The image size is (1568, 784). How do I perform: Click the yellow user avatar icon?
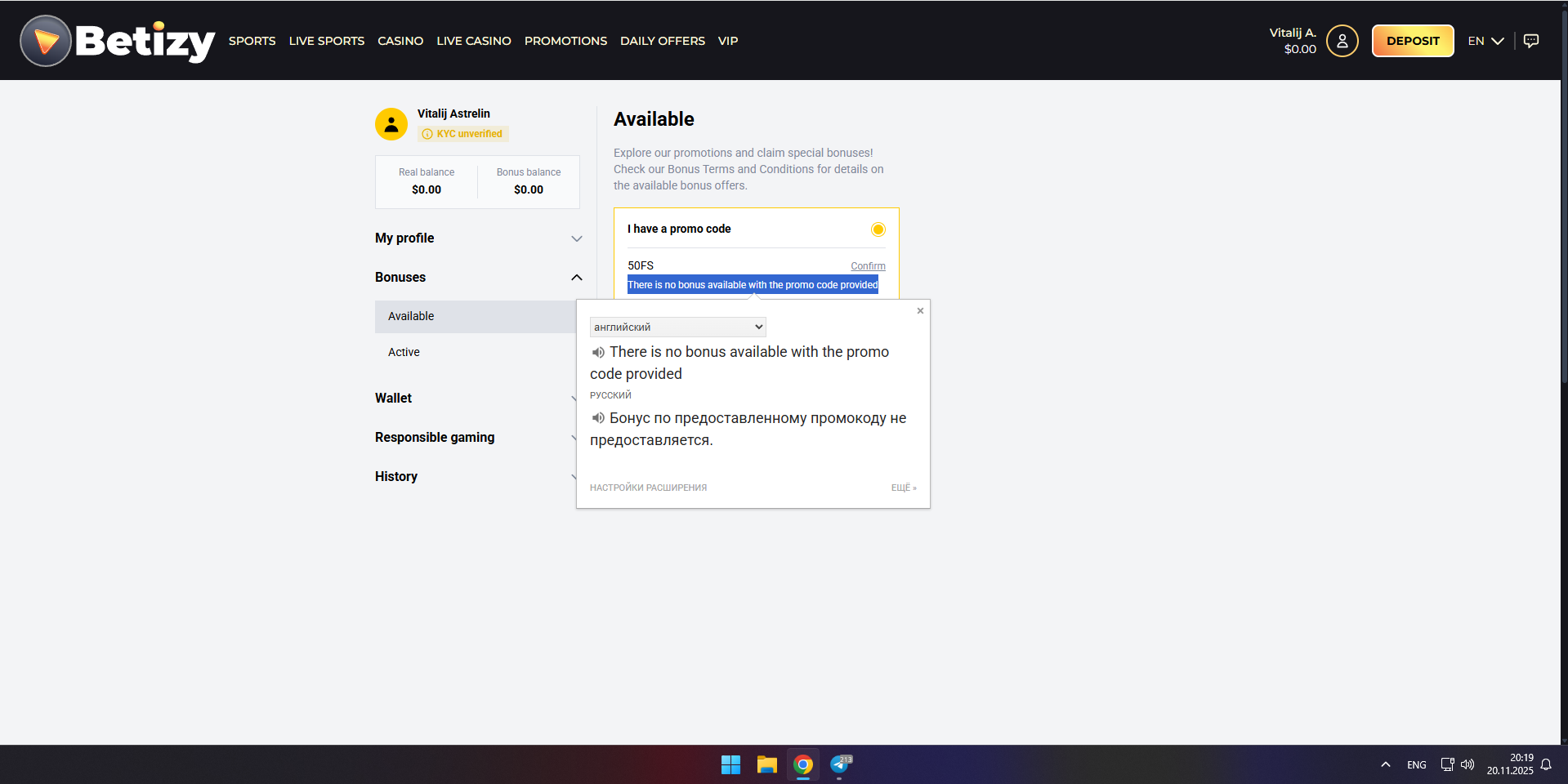tap(391, 124)
